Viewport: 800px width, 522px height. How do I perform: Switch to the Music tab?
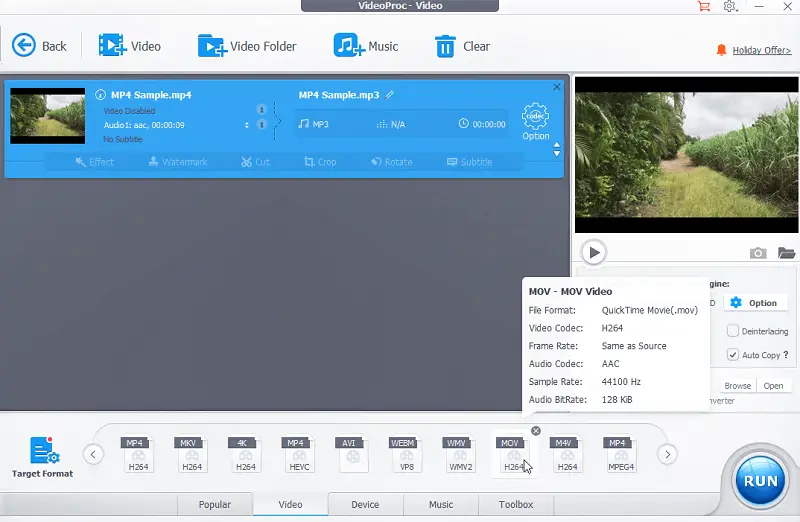tap(441, 504)
